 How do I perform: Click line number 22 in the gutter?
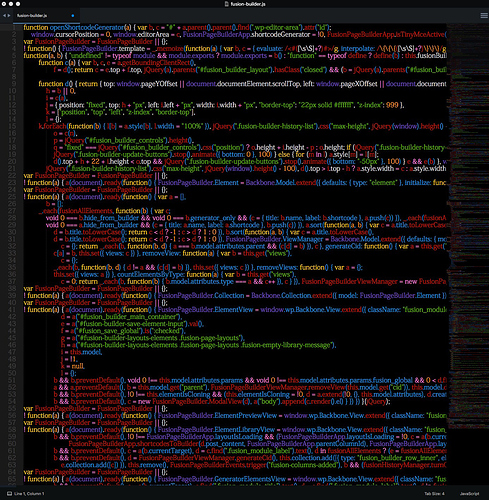(12, 176)
